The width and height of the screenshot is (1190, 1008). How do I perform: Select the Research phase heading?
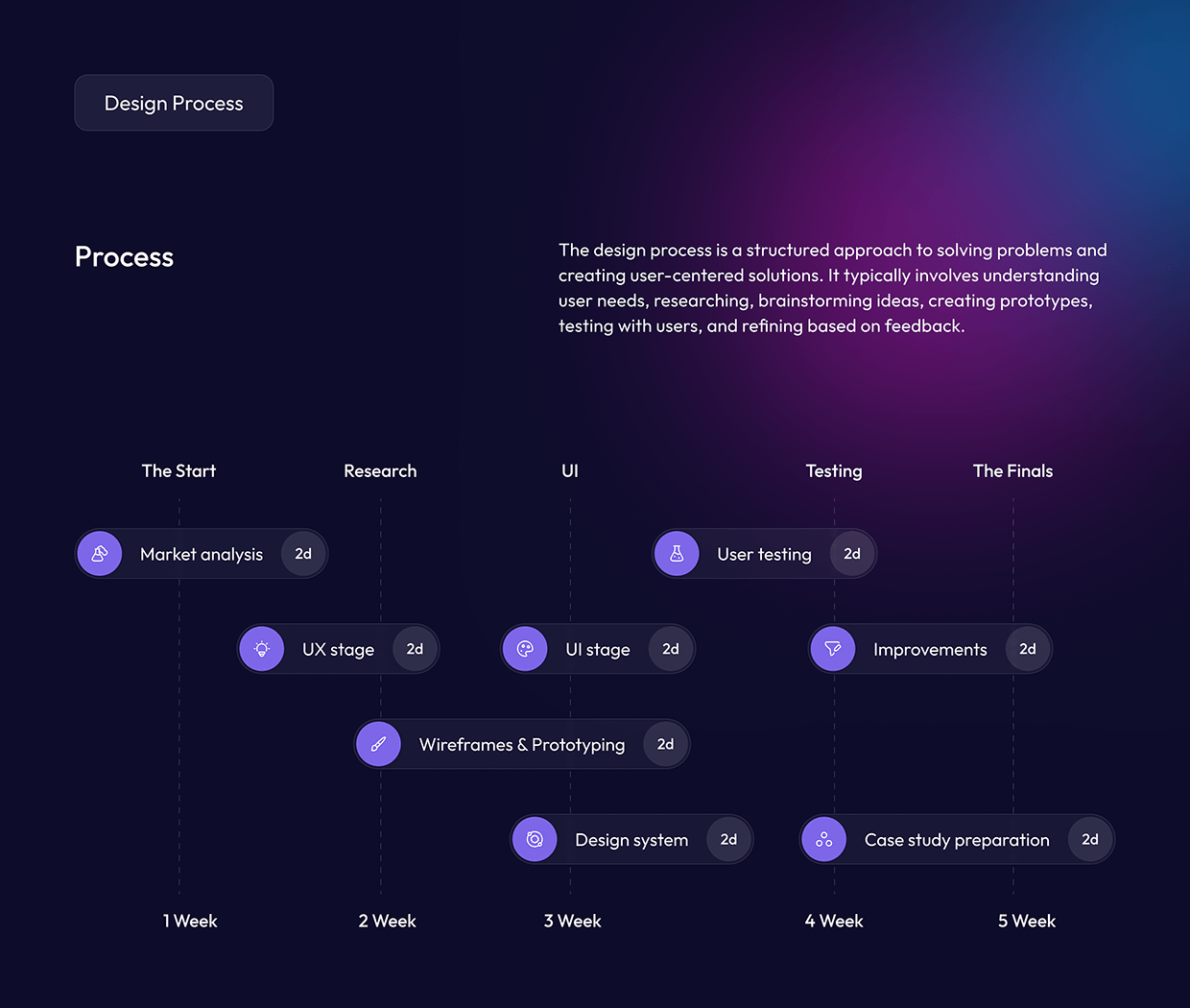coord(380,470)
